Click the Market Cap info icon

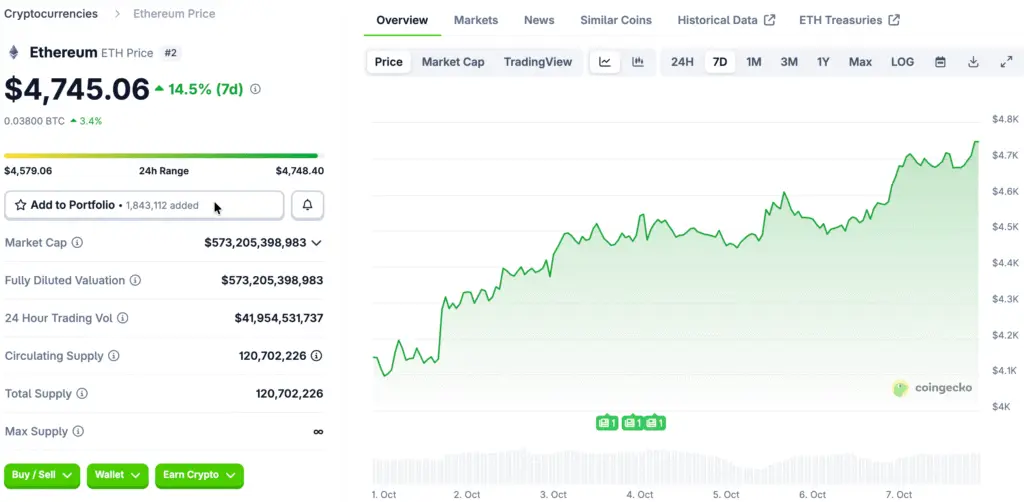click(77, 243)
